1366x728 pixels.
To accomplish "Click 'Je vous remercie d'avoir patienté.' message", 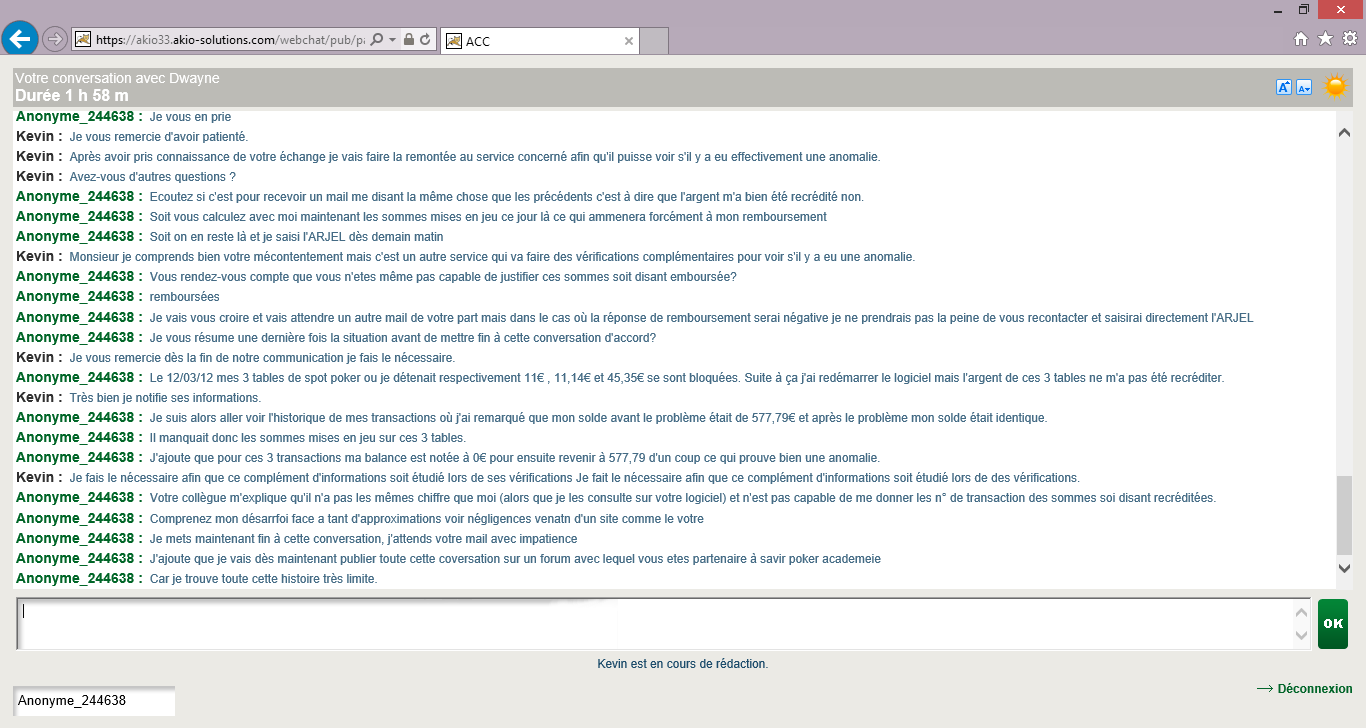I will [x=159, y=137].
